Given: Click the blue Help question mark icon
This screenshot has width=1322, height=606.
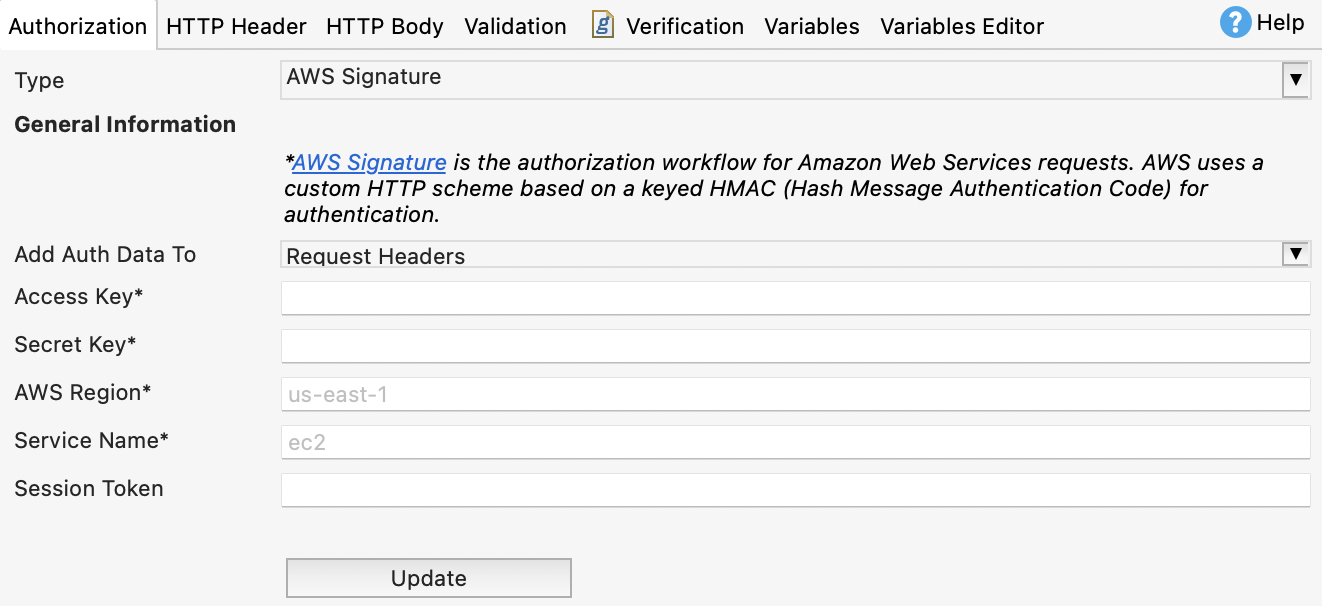Looking at the screenshot, I should click(x=1236, y=23).
